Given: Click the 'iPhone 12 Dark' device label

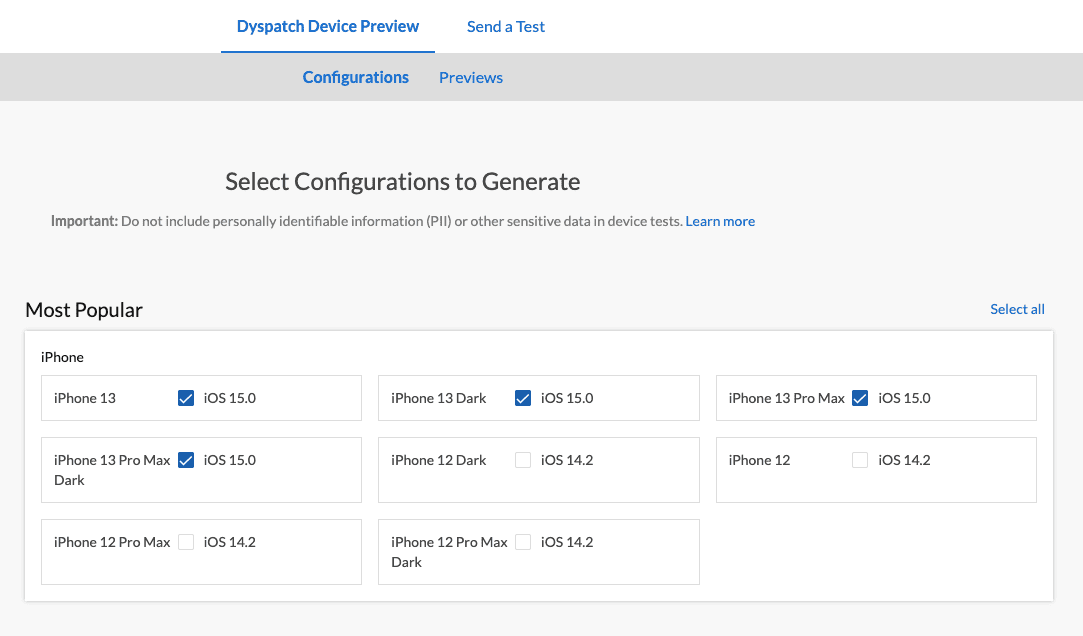Looking at the screenshot, I should pos(439,460).
